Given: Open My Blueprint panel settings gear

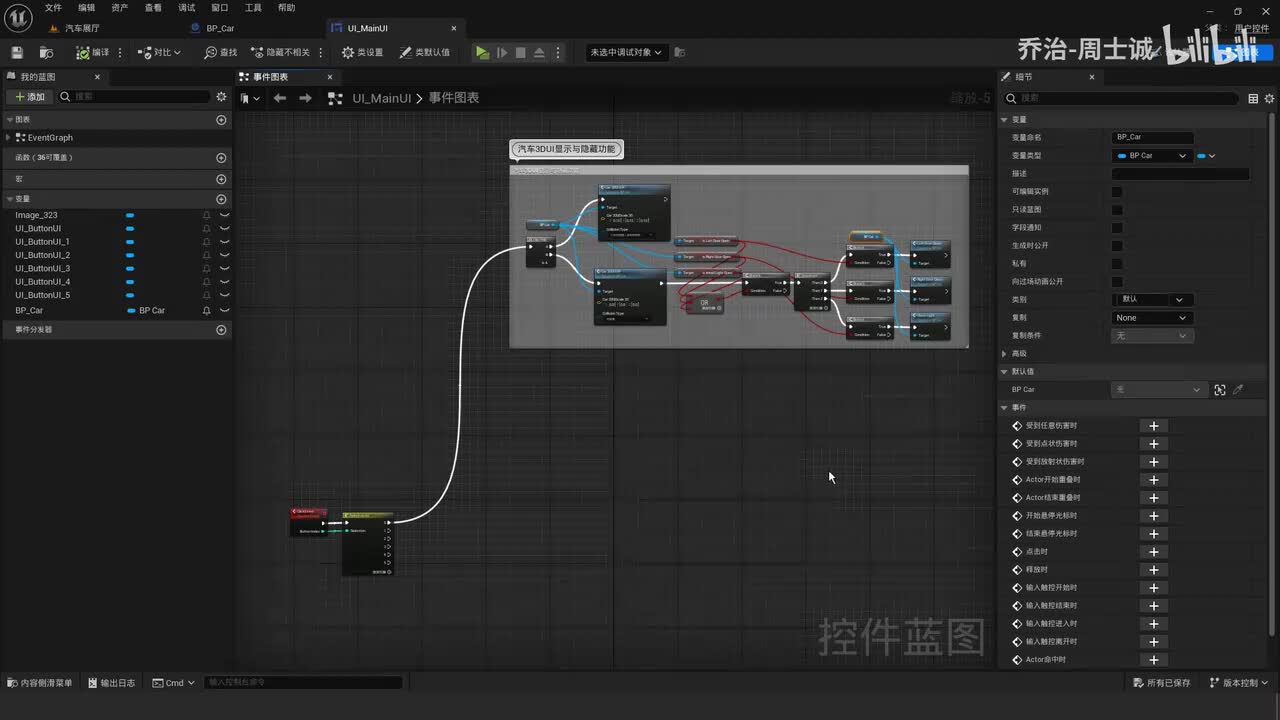Looking at the screenshot, I should (221, 97).
